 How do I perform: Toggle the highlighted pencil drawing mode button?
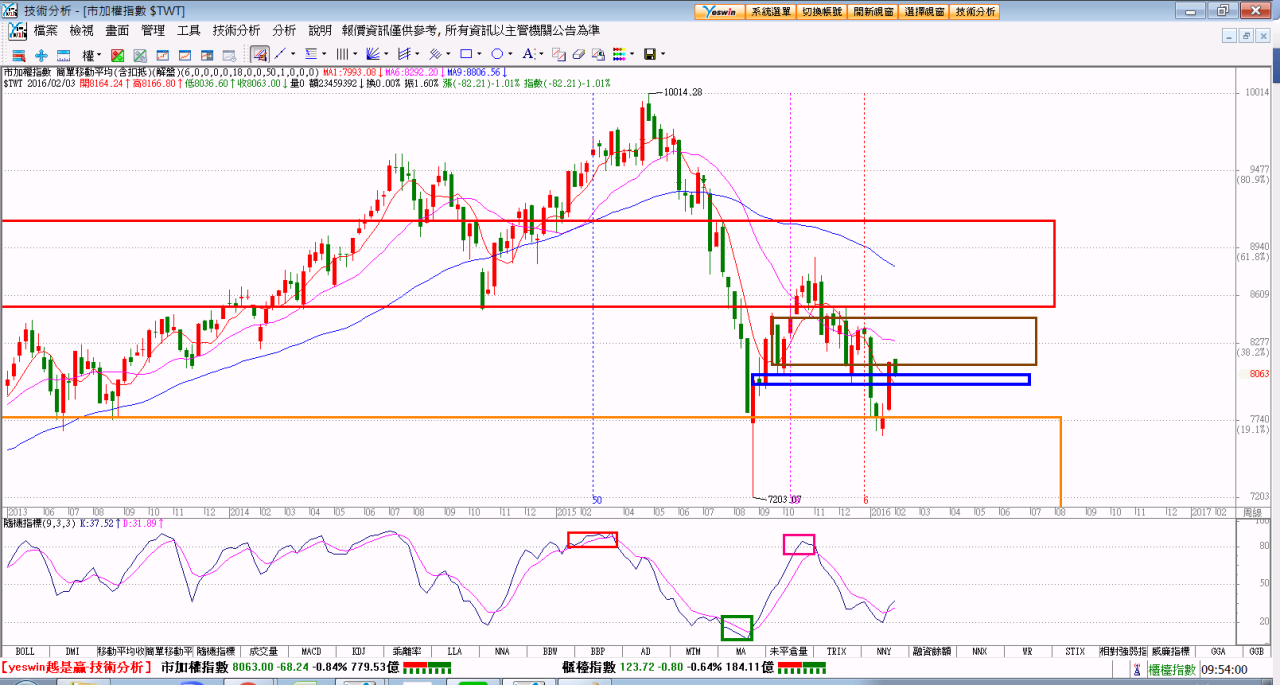(x=259, y=54)
